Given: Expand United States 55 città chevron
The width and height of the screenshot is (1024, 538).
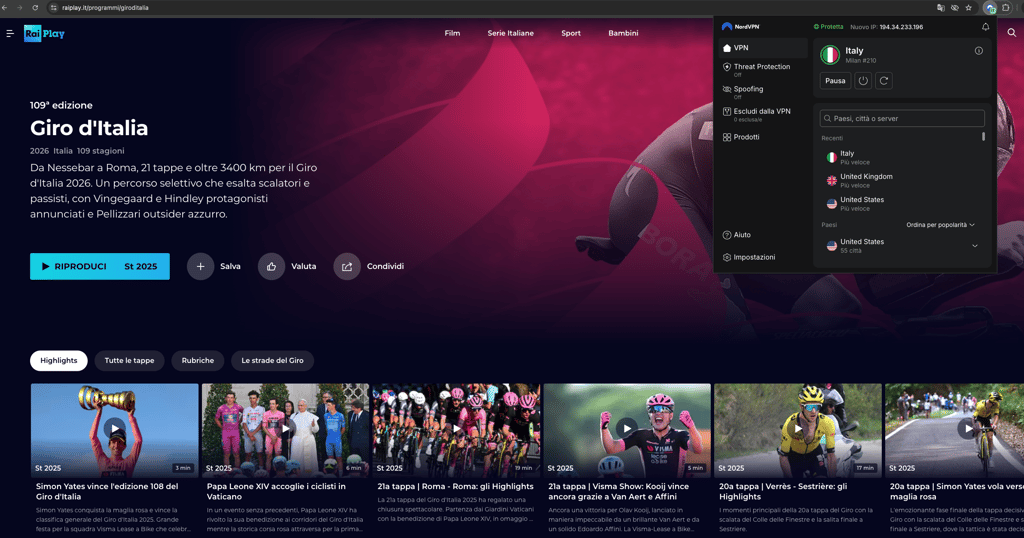Looking at the screenshot, I should [x=974, y=246].
